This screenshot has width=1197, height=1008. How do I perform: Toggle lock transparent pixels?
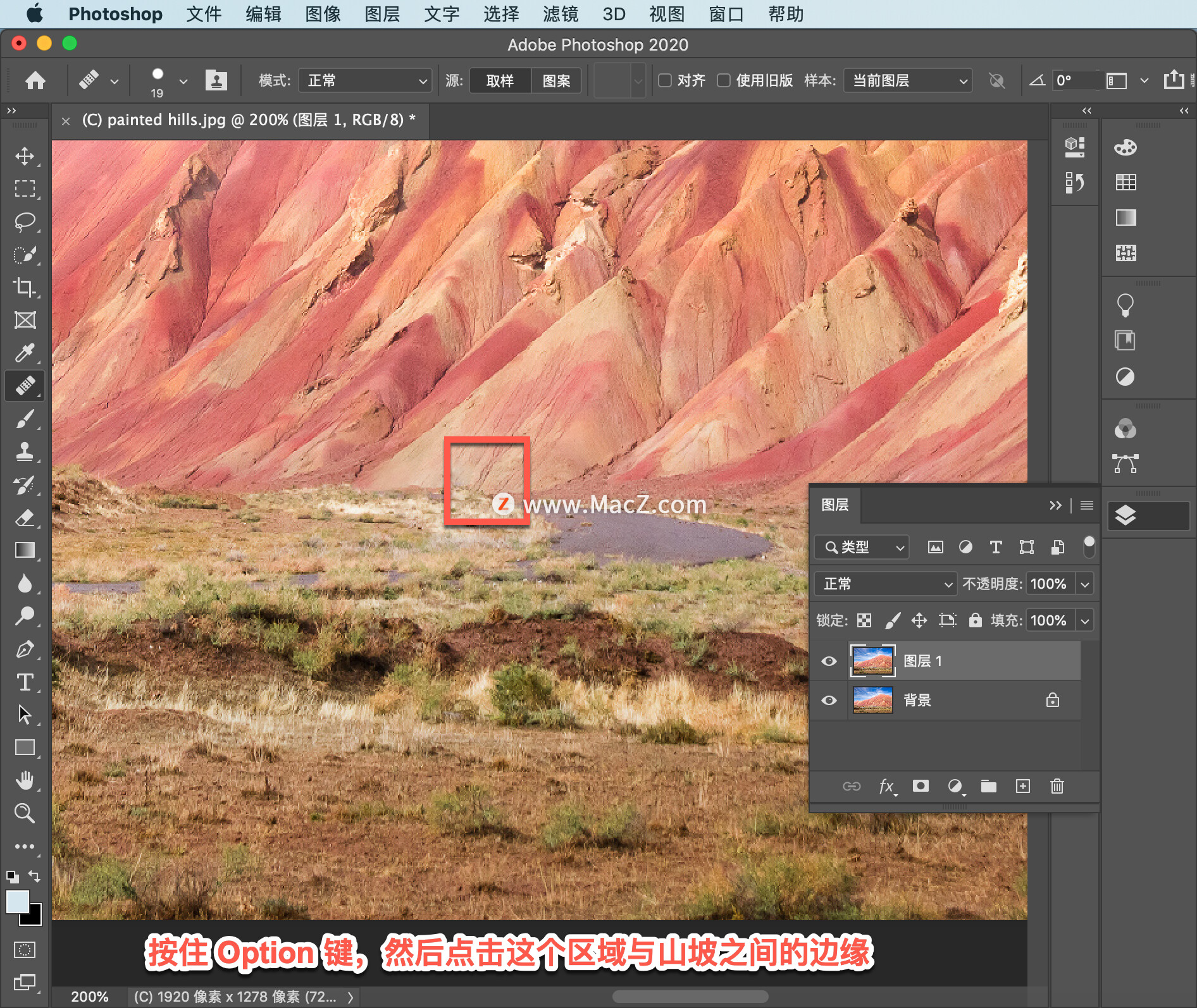pos(864,620)
